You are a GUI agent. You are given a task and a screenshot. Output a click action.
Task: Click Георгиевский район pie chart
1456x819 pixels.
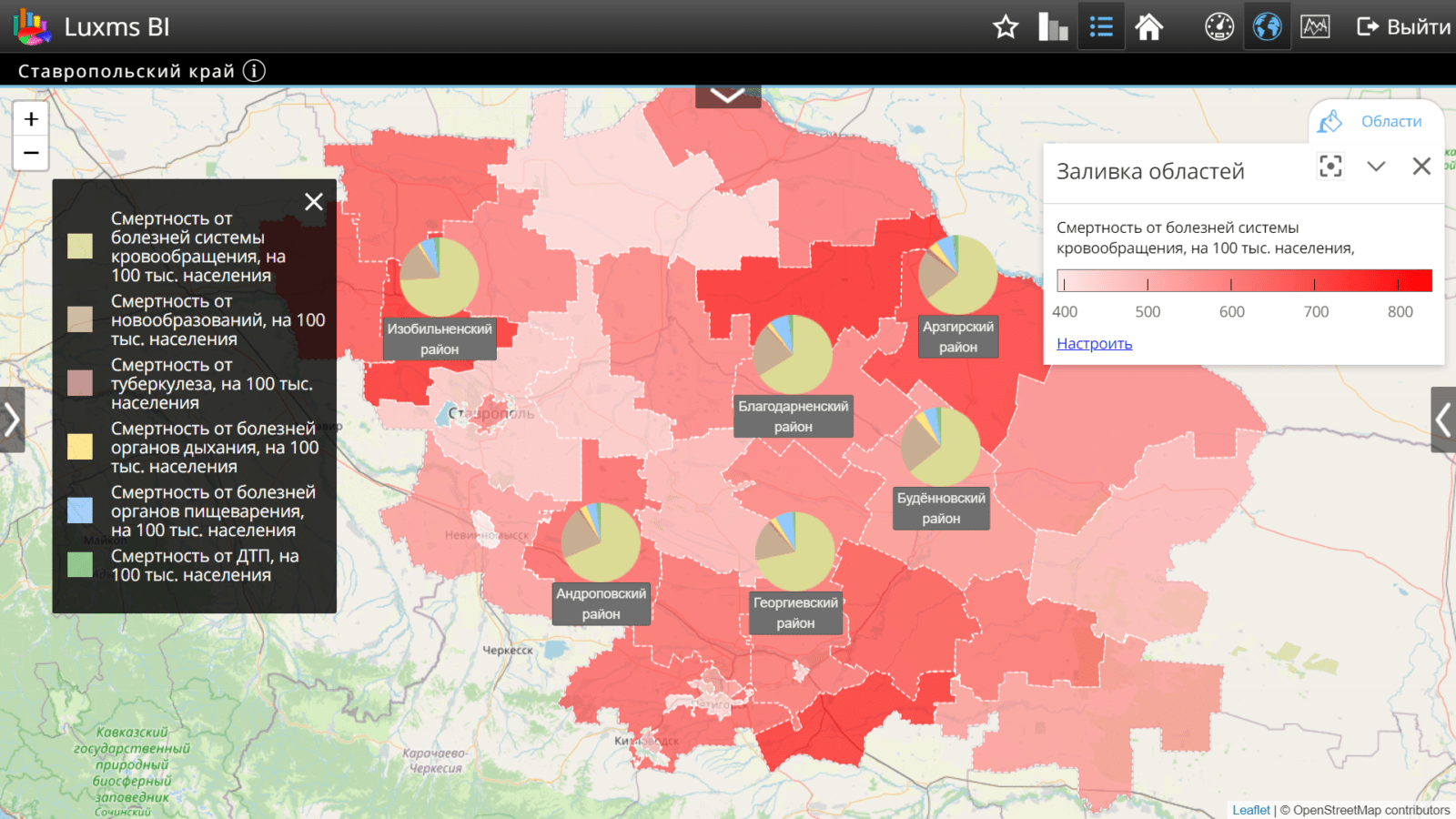tap(795, 551)
